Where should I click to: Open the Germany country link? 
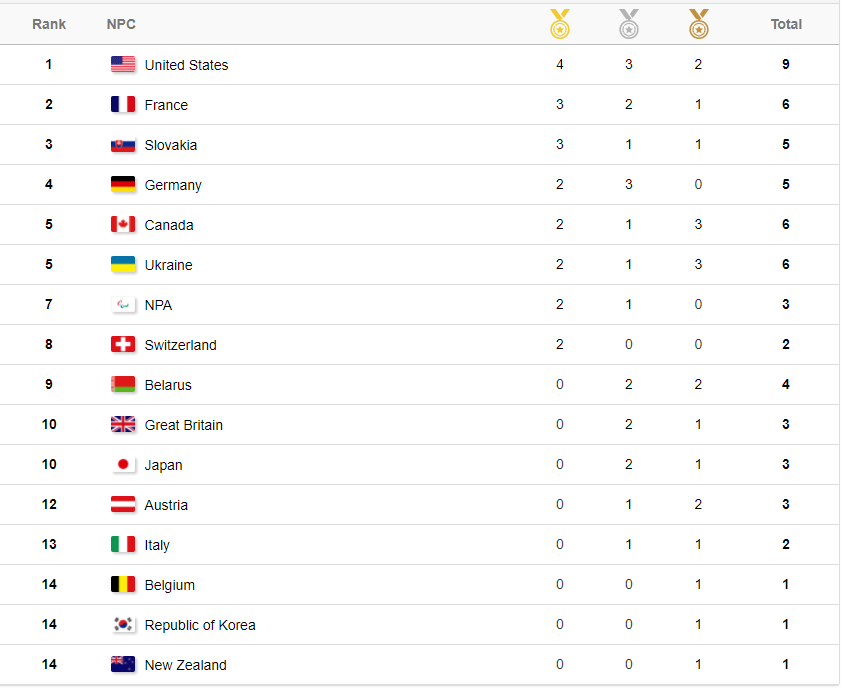click(x=173, y=185)
